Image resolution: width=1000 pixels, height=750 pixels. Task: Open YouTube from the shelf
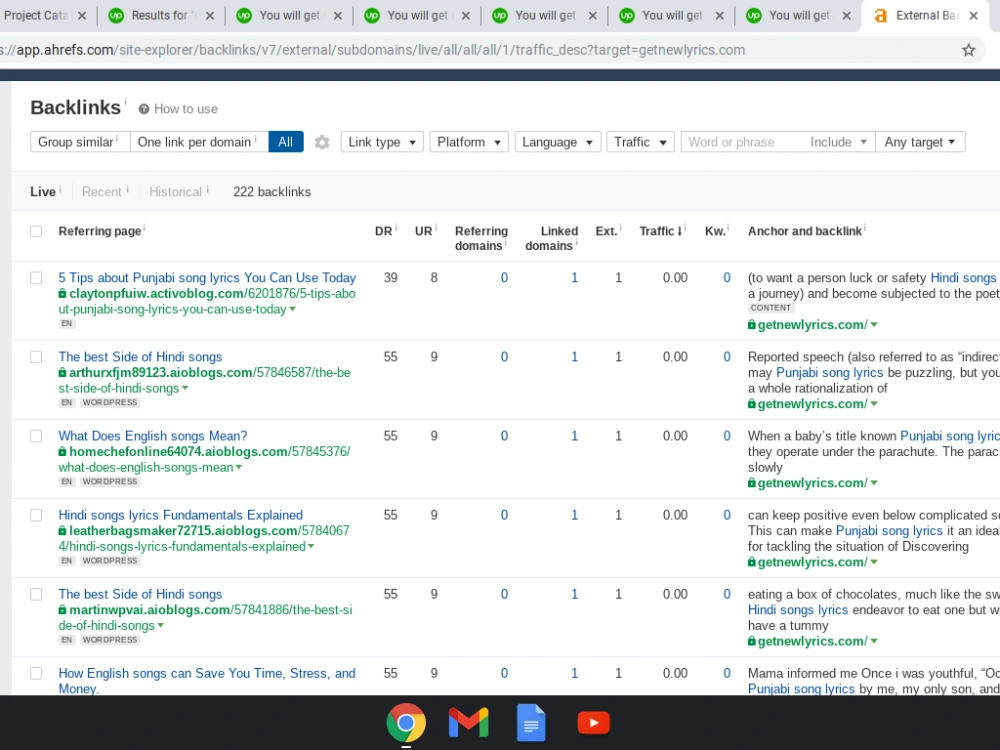[x=593, y=723]
